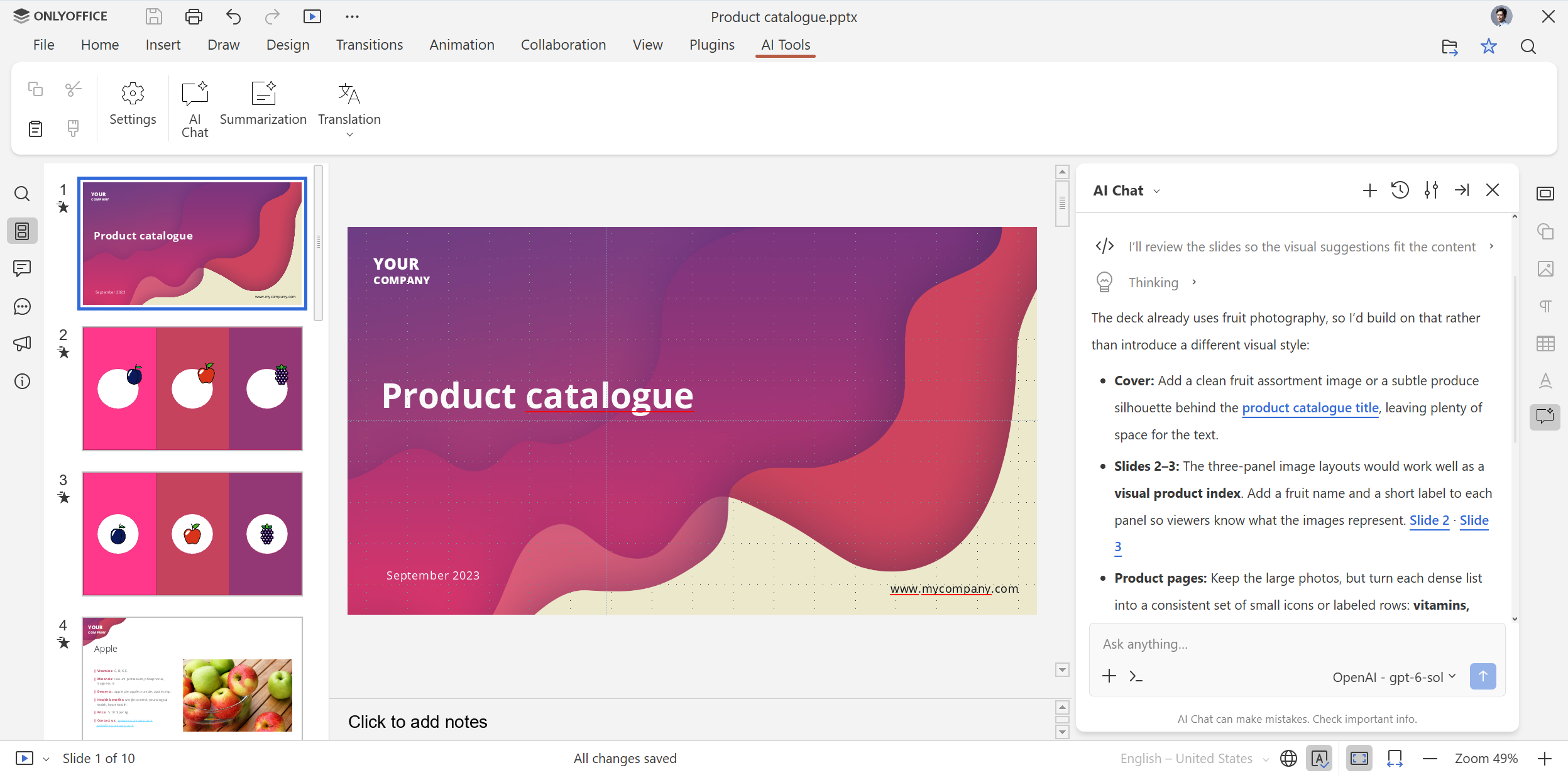The width and height of the screenshot is (1568, 775).
Task: Start a new AI chat with plus icon
Action: point(1369,190)
